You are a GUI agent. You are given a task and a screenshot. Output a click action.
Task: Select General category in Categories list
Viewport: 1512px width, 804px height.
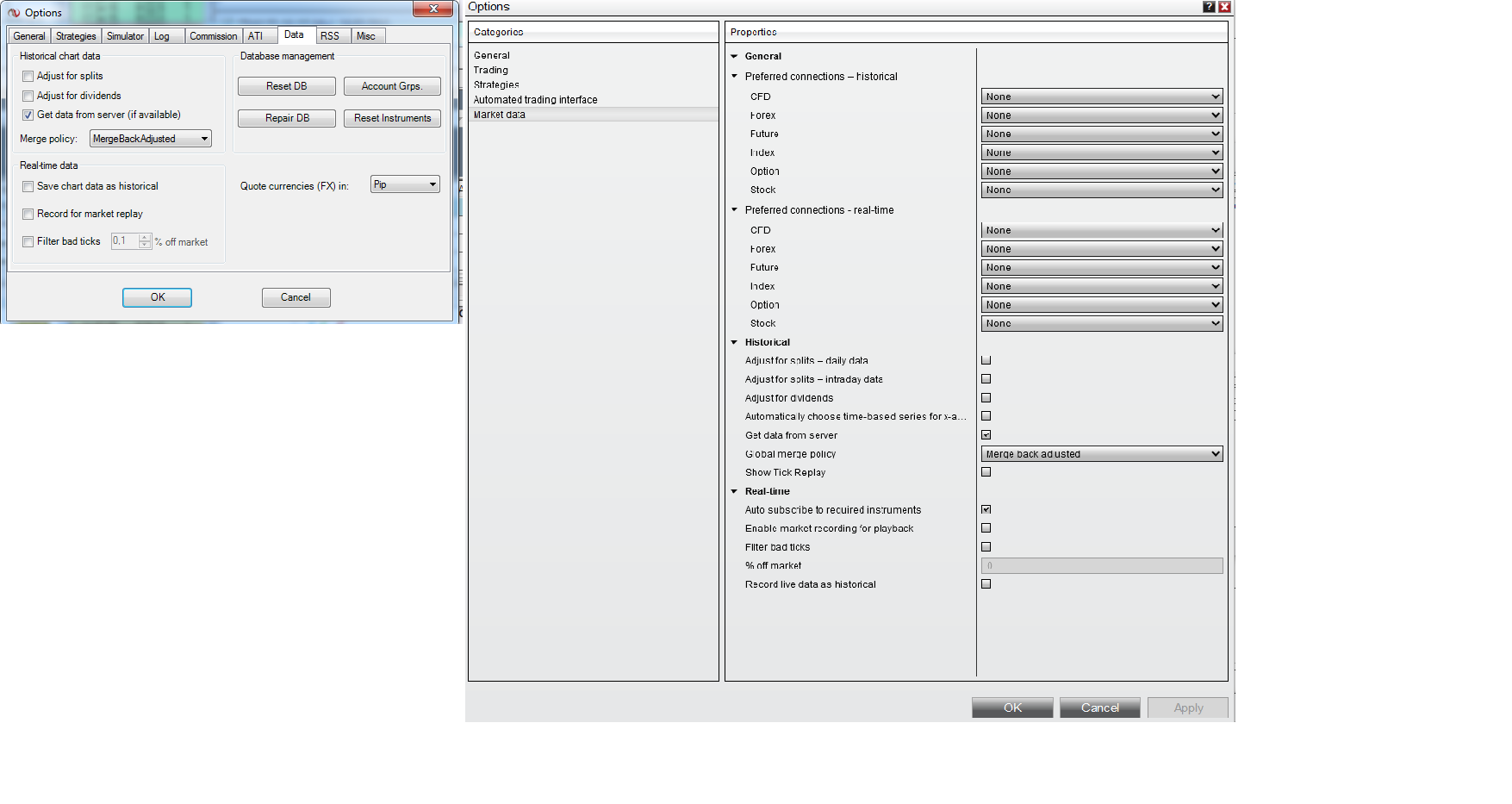pyautogui.click(x=492, y=56)
